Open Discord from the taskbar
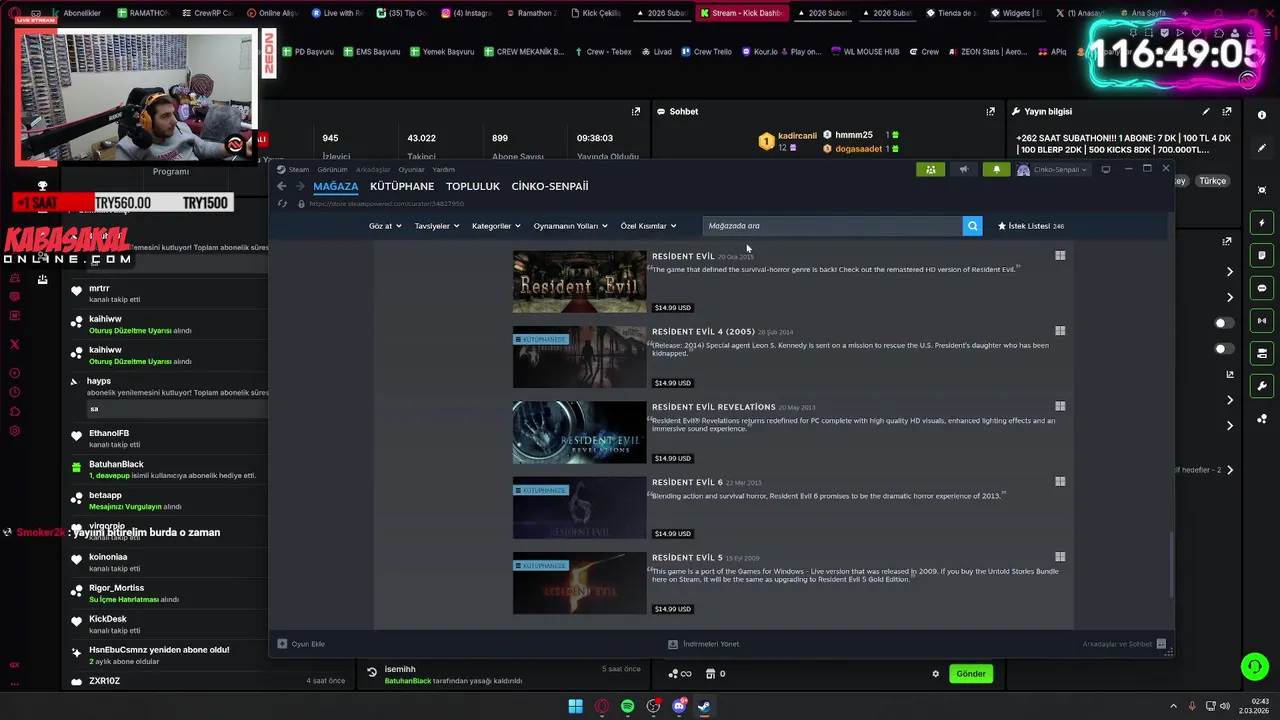 coord(679,706)
